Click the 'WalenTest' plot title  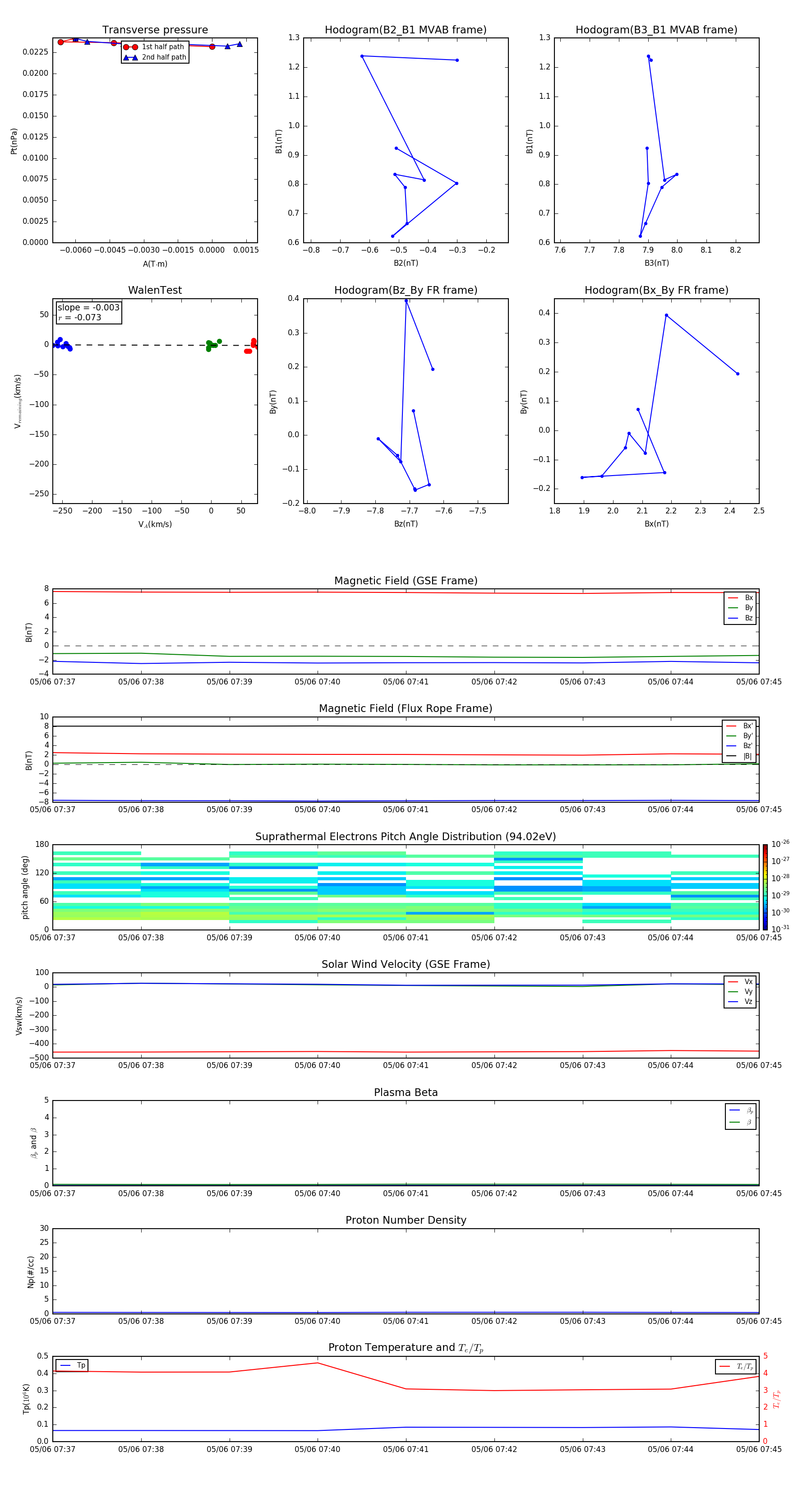[155, 290]
